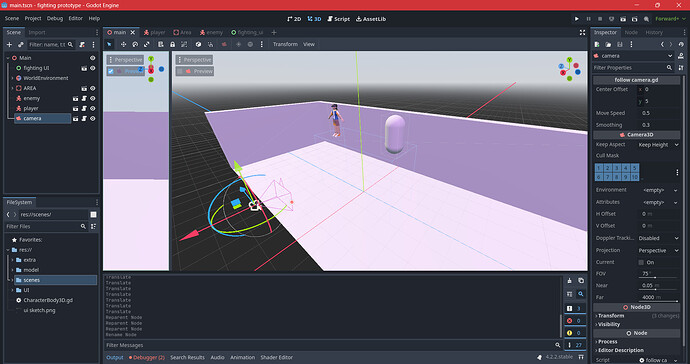Toggle visibility of camera node
The height and width of the screenshot is (364, 690).
click(92, 118)
